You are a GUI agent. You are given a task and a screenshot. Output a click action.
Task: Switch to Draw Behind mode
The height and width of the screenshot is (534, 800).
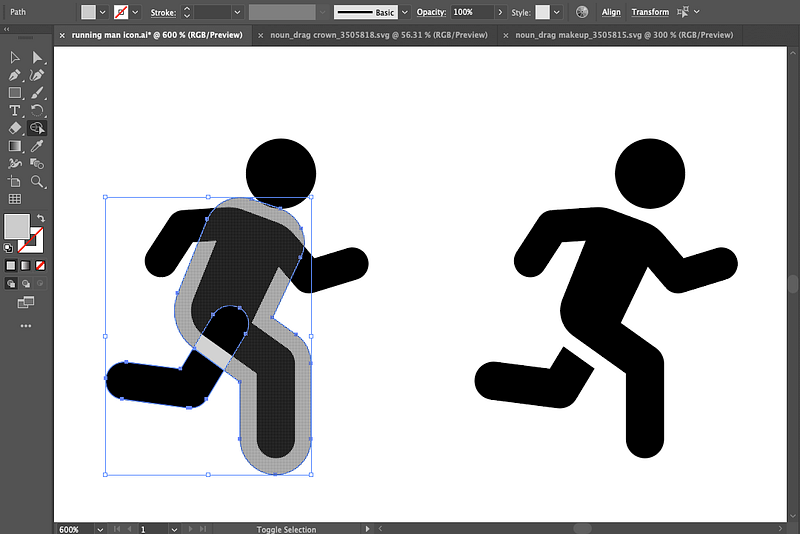coord(26,284)
